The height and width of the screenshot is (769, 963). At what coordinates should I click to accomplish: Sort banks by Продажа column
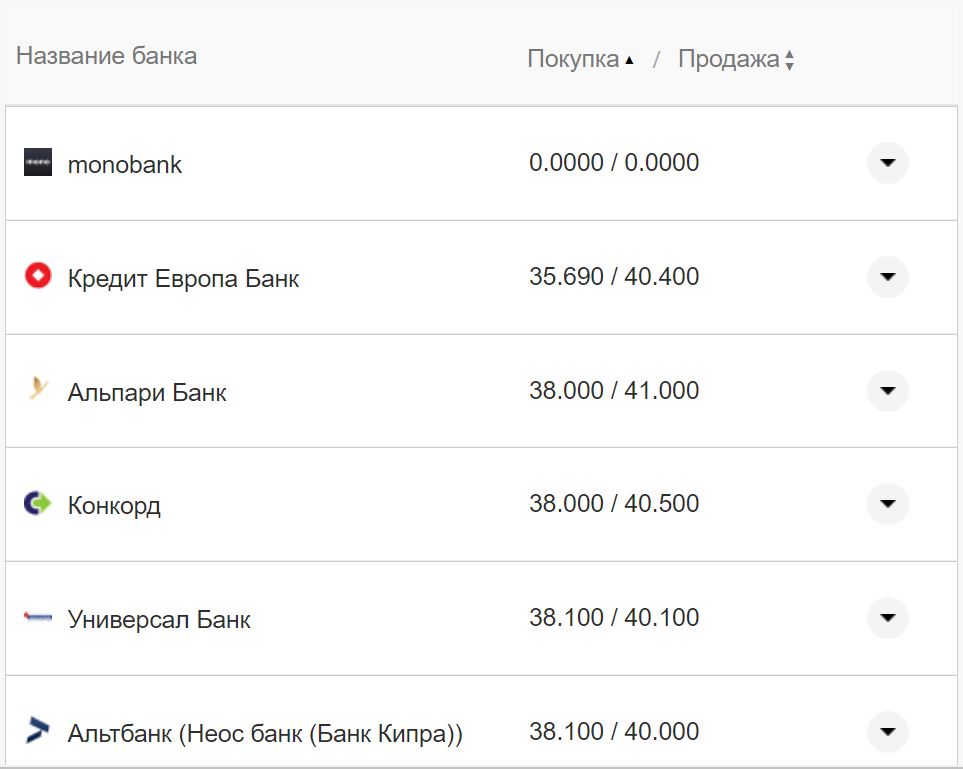[735, 59]
